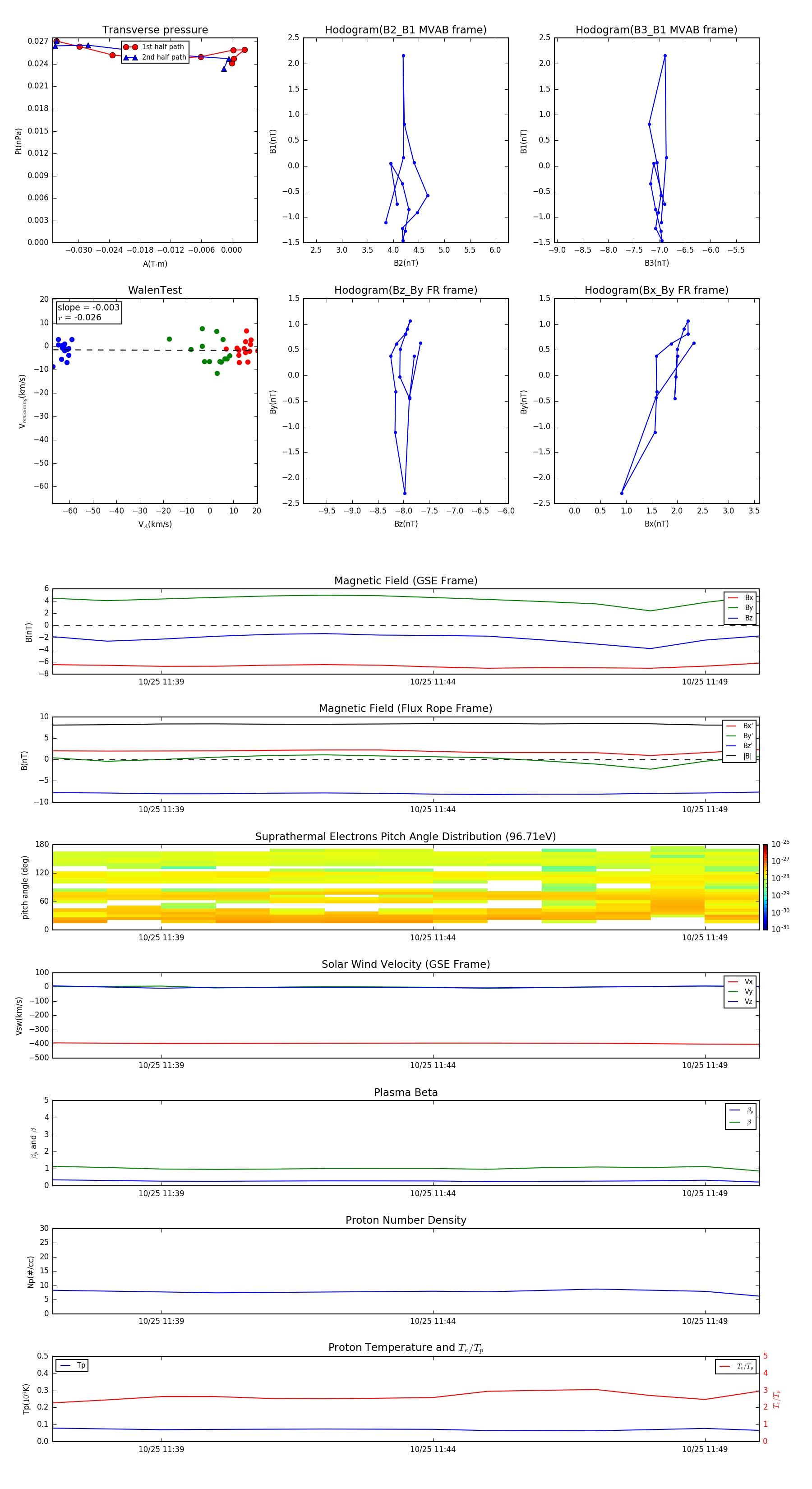
Task: Click the 'B2(nT)' x-axis label
Action: (x=406, y=264)
